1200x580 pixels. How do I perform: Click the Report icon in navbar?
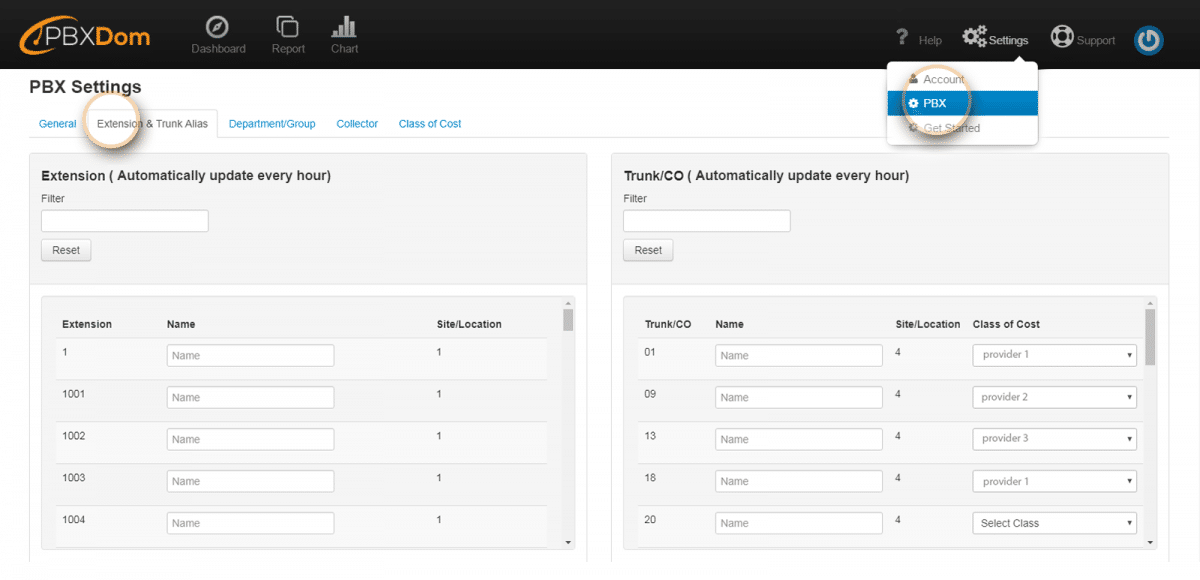[x=288, y=27]
